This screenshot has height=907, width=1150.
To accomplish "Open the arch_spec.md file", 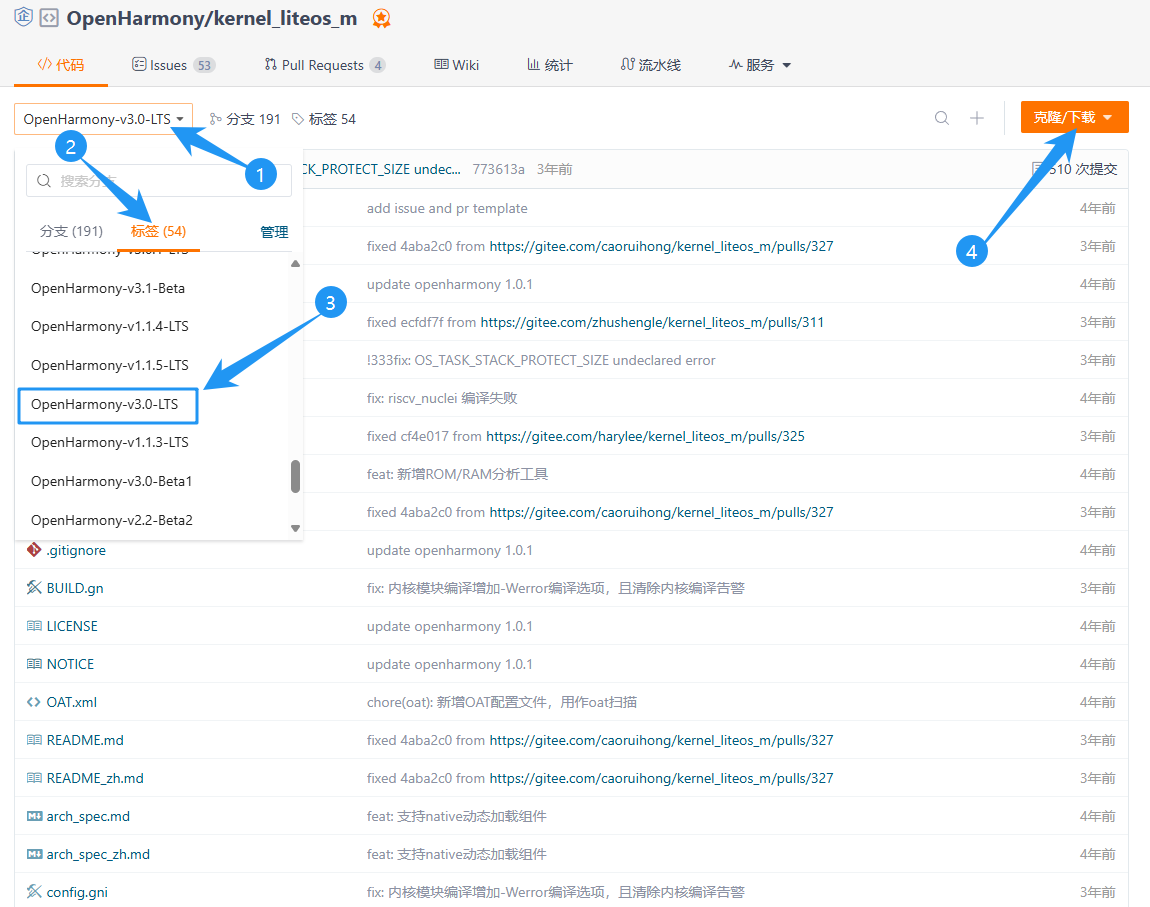I will [x=88, y=816].
